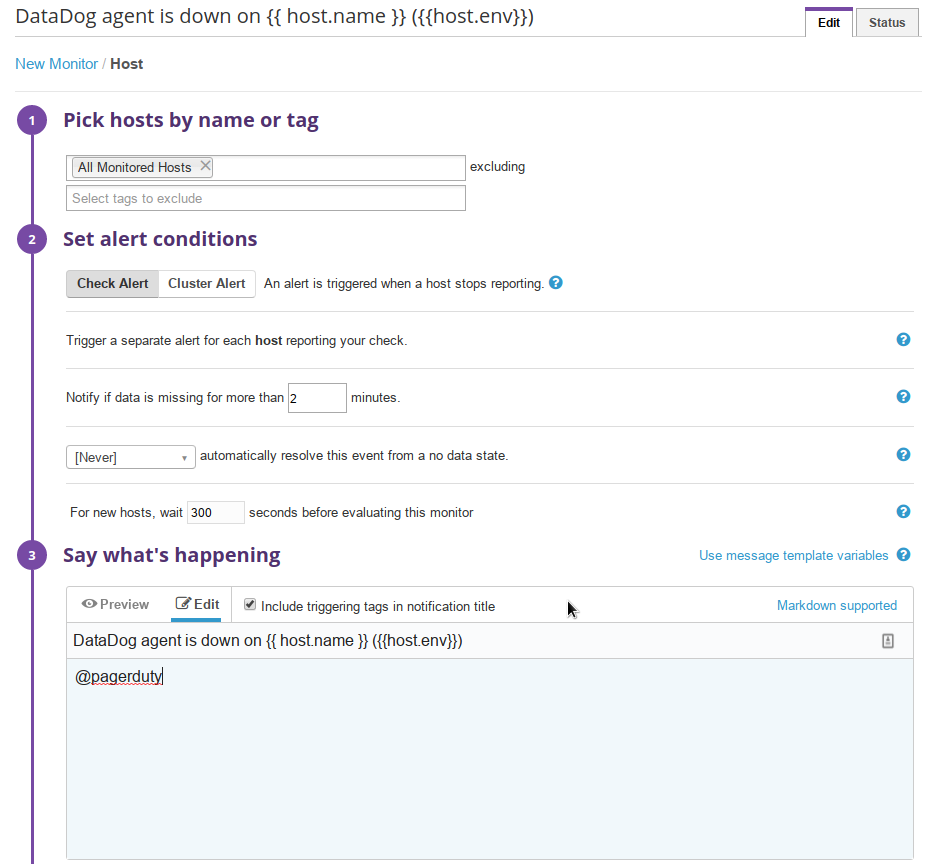Open help for new hosts evaluation delay
The height and width of the screenshot is (864, 940).
tap(903, 511)
